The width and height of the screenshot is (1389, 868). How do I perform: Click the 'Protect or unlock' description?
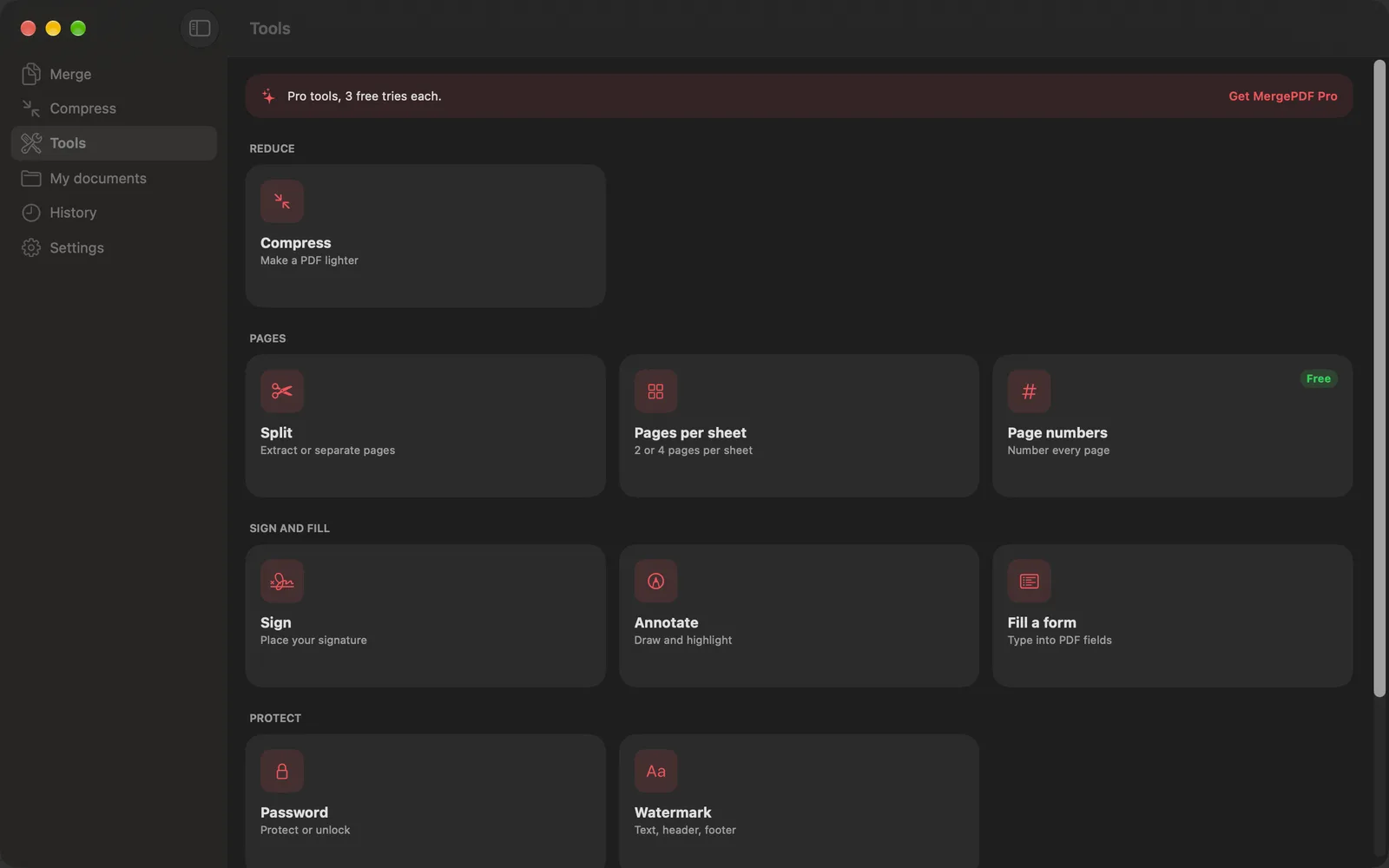tap(305, 830)
